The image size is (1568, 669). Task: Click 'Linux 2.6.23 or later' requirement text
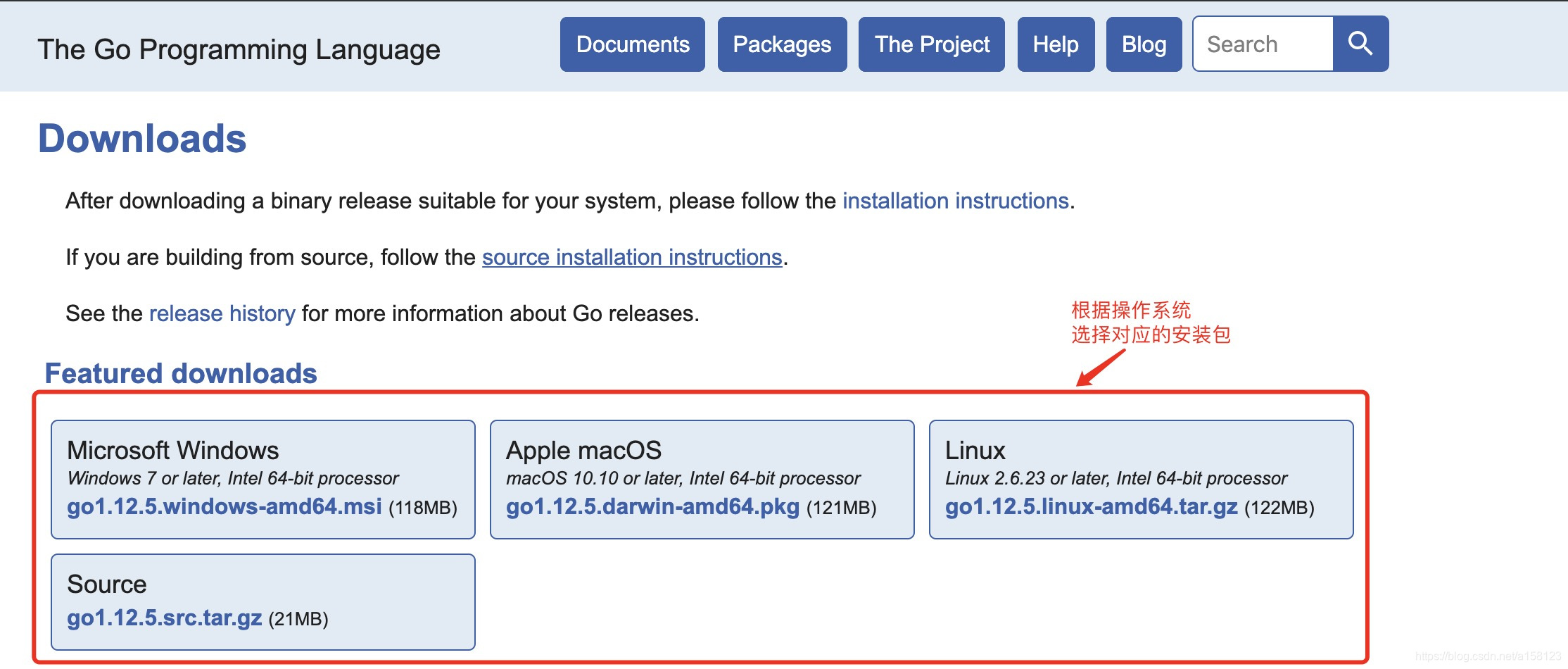(x=1116, y=478)
